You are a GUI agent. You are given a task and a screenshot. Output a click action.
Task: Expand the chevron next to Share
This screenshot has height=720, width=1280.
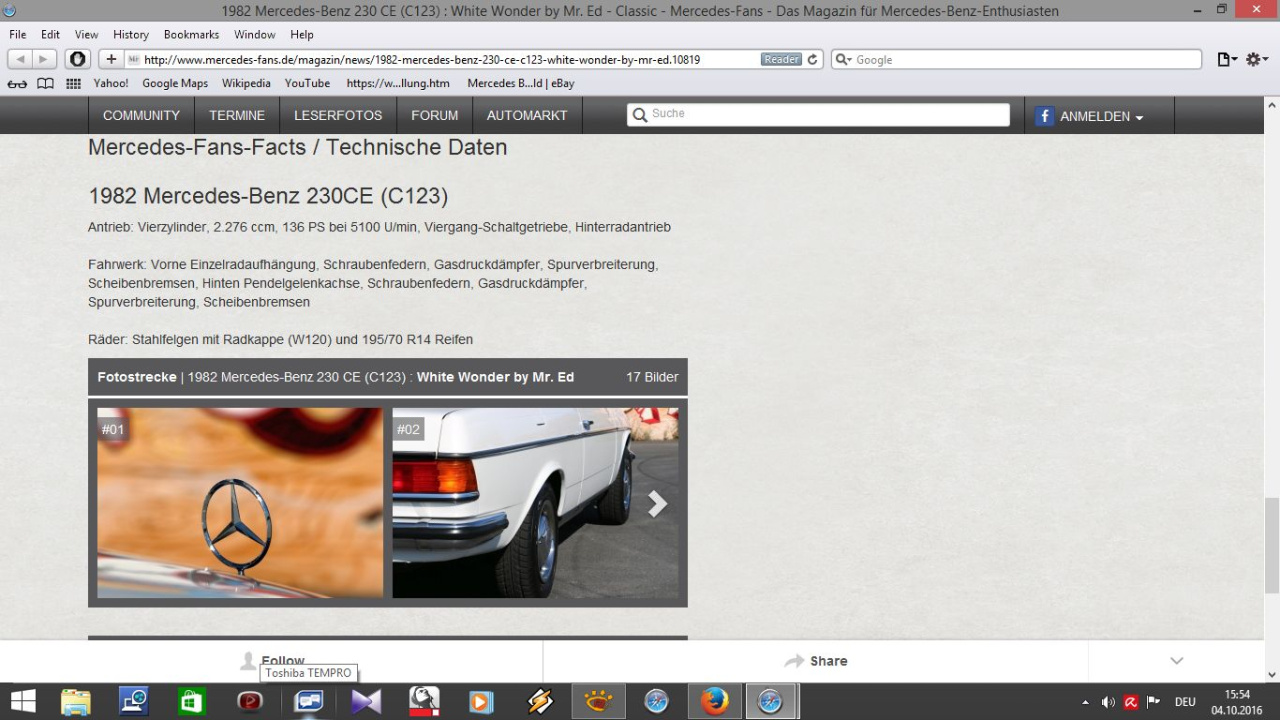[1176, 661]
